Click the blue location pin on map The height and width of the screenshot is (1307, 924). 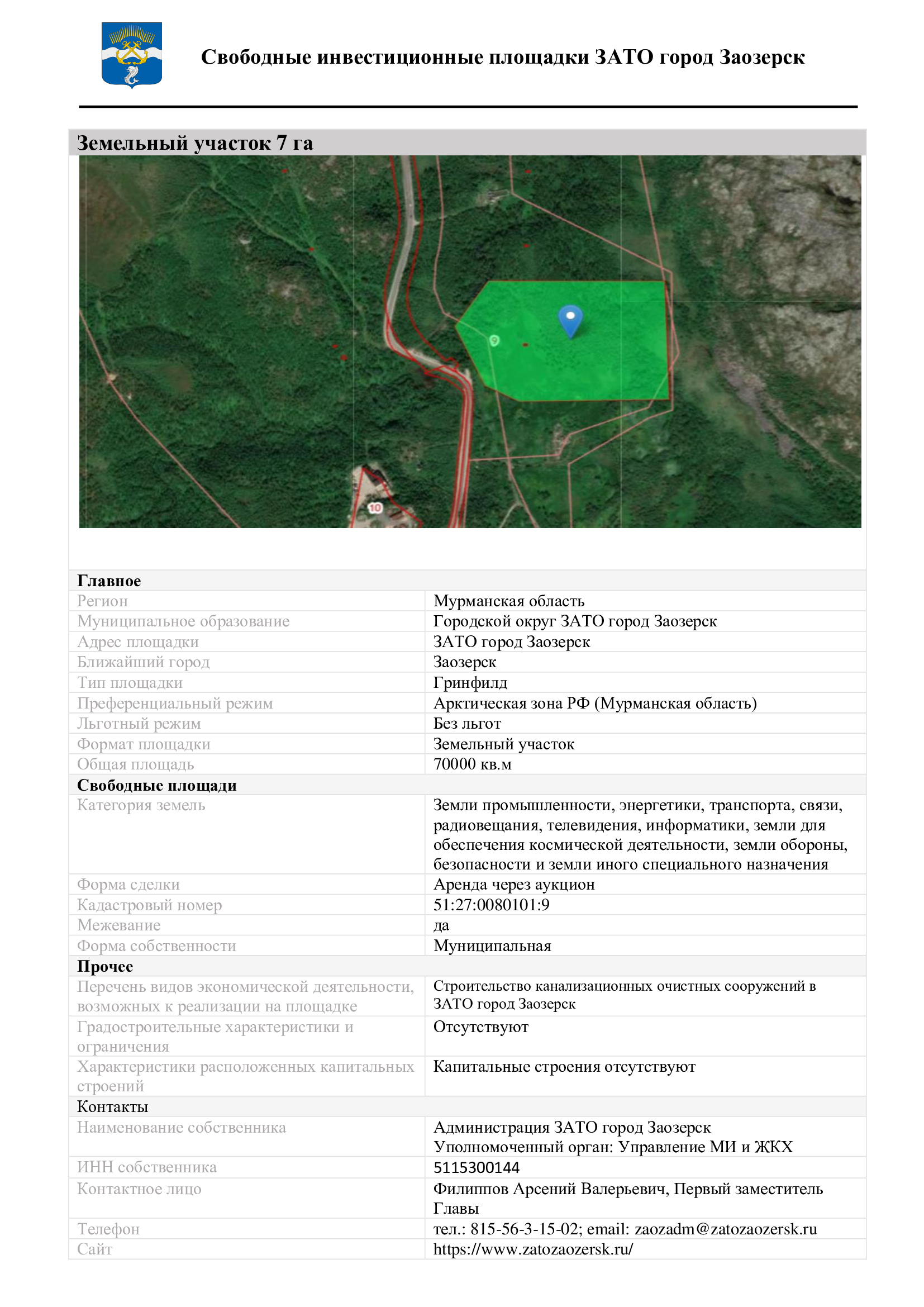point(570,320)
